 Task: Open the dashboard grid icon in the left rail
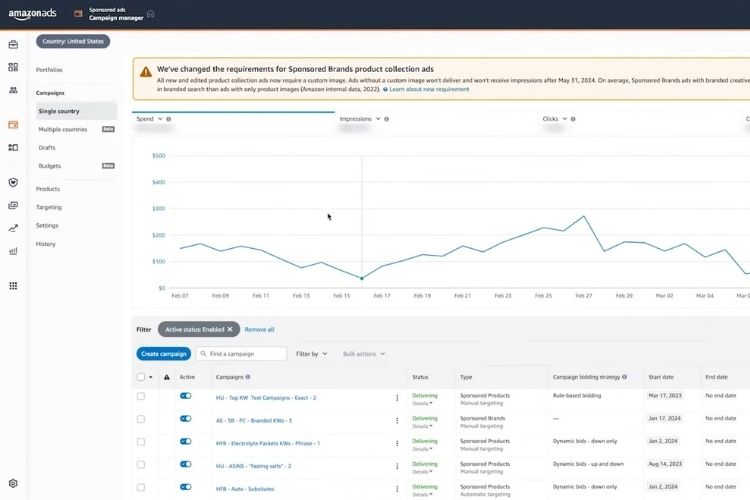13,67
